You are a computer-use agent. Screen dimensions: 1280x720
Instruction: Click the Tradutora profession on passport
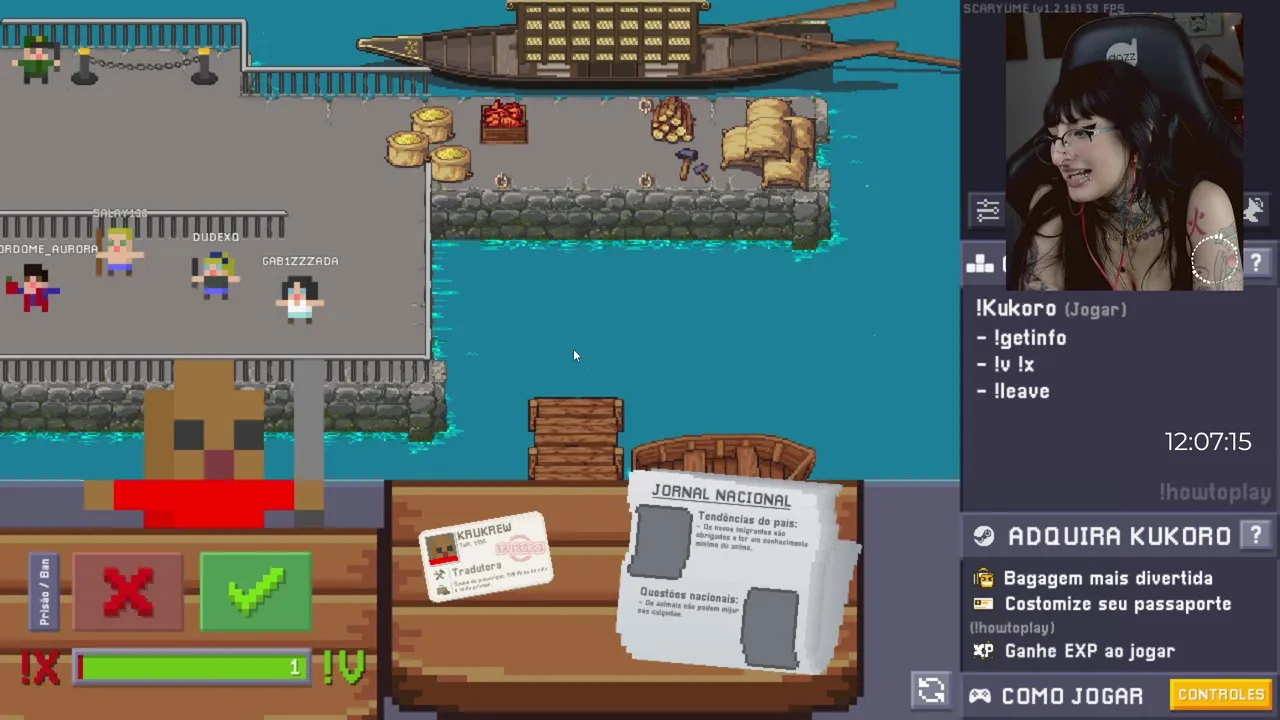[476, 569]
